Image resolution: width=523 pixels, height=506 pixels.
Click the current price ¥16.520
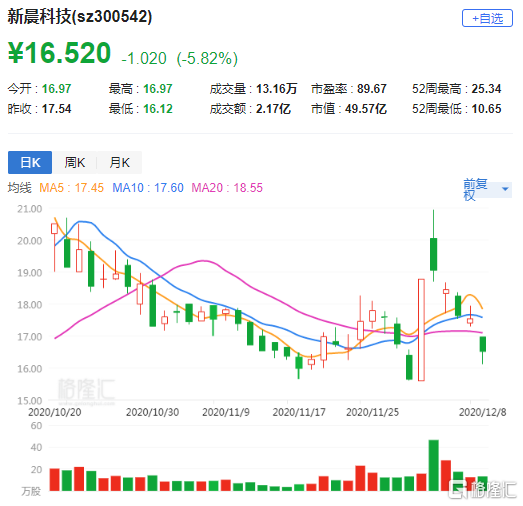coord(59,53)
